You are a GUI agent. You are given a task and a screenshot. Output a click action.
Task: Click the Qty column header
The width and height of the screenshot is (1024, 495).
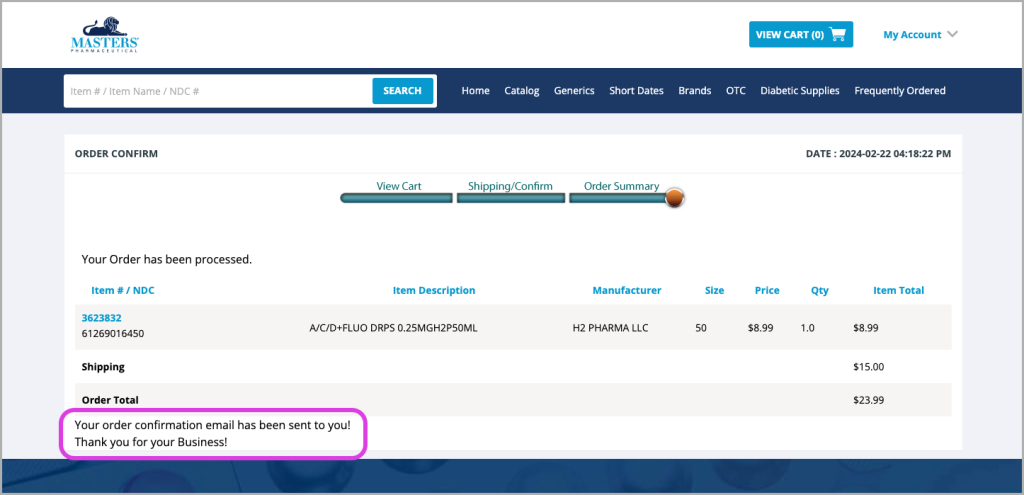[x=820, y=291]
